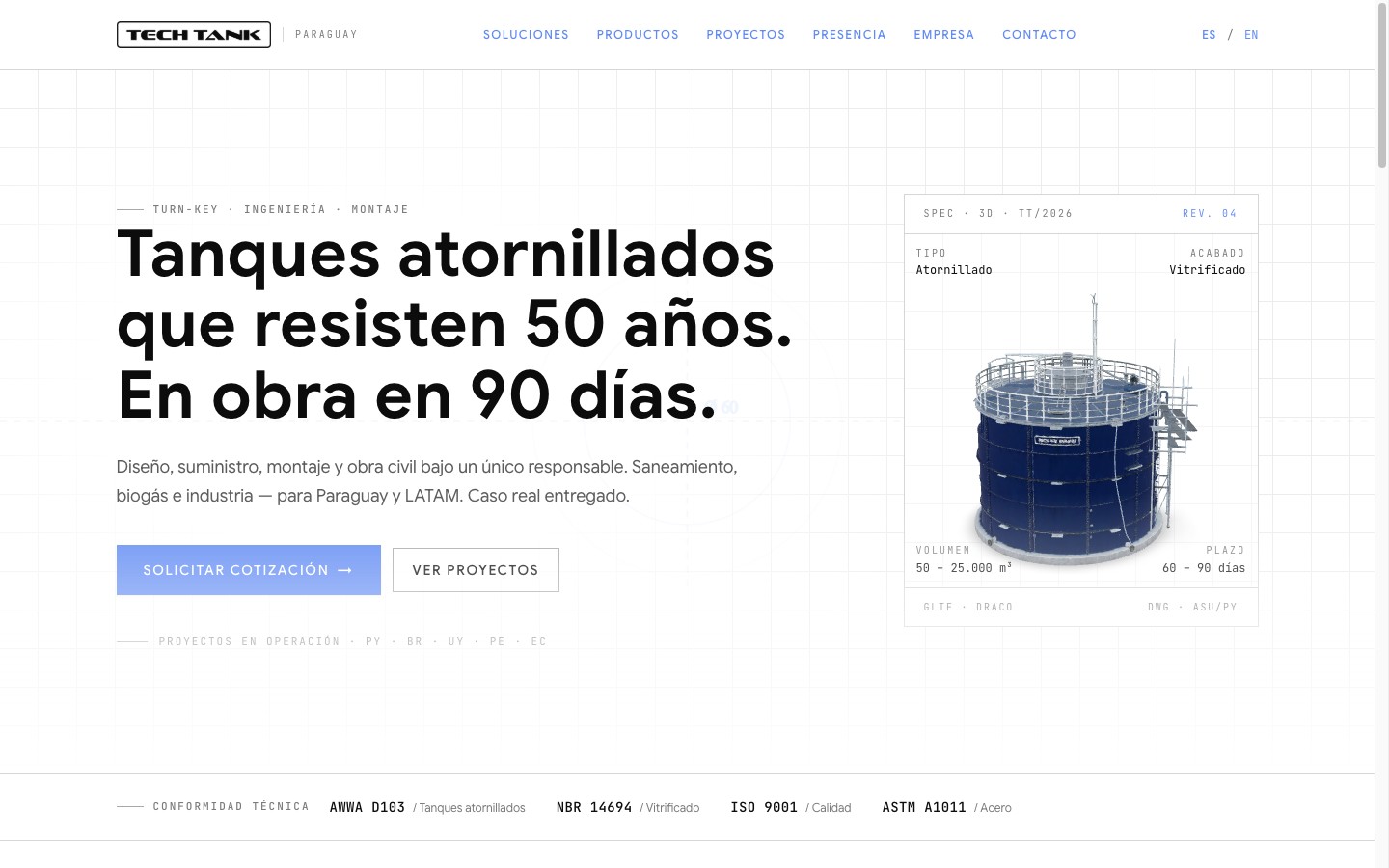Click the Conformidad Técnica label
The height and width of the screenshot is (868, 1389).
(231, 807)
